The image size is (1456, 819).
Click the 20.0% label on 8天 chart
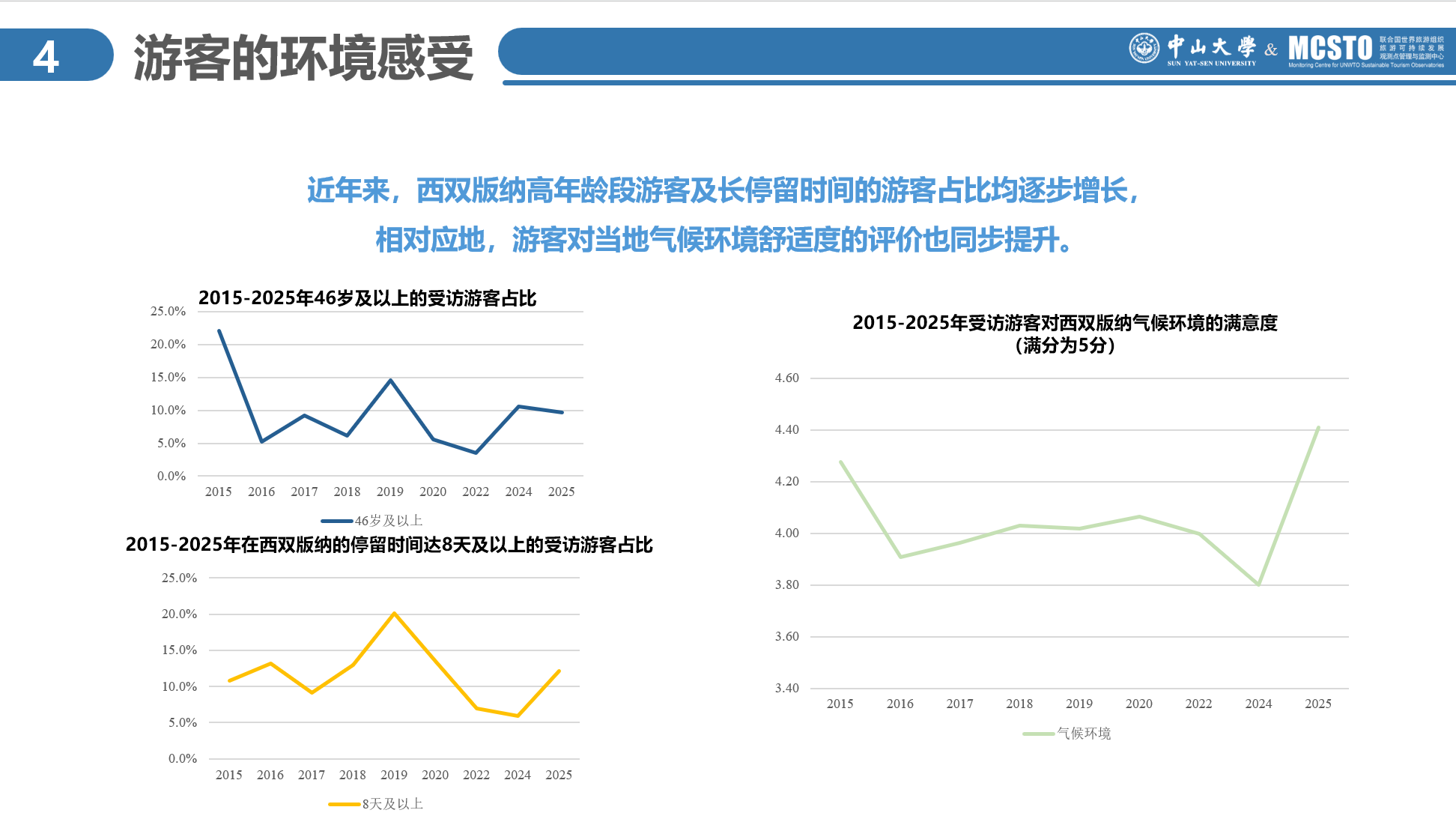(x=179, y=614)
